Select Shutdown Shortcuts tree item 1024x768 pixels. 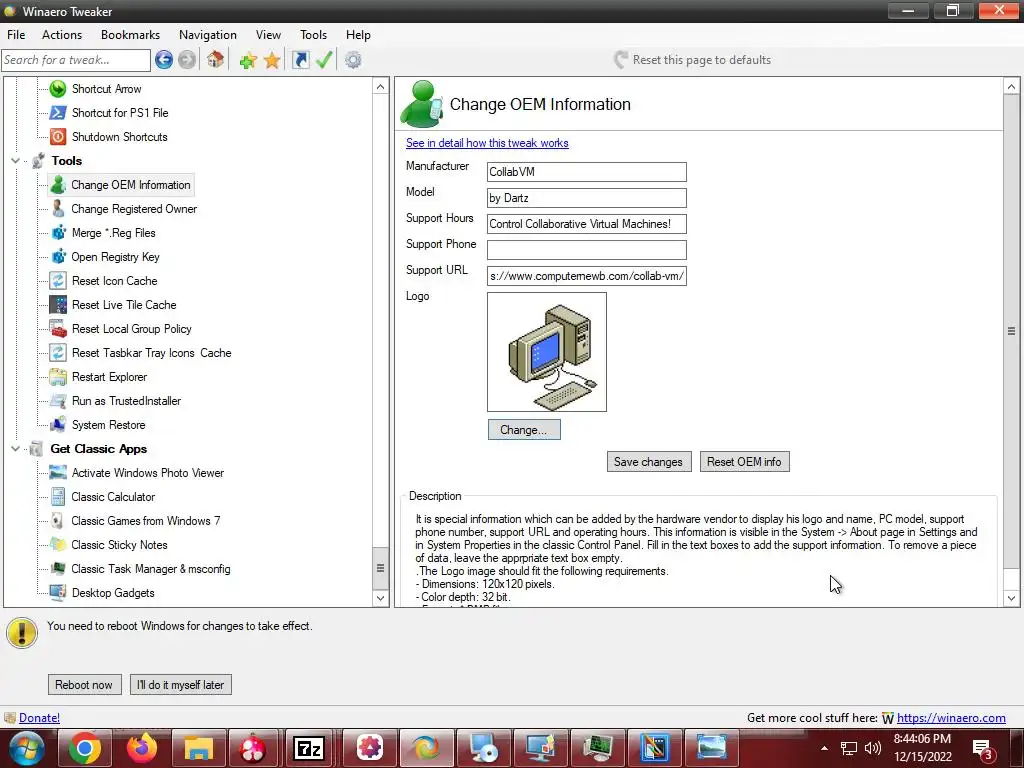pos(120,137)
